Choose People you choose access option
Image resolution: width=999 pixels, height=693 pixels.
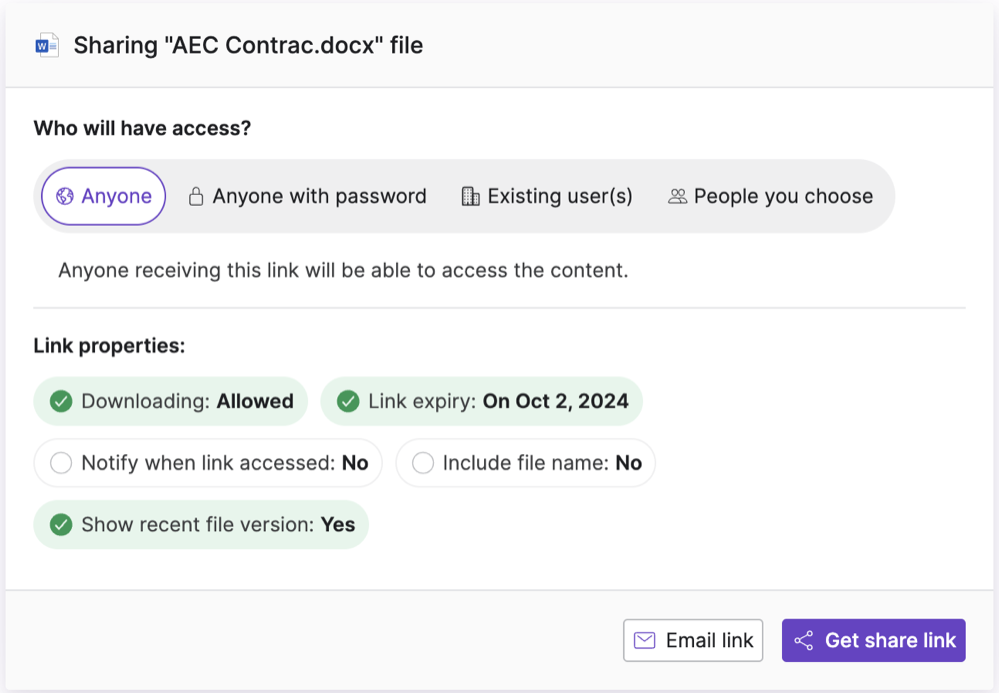pos(770,196)
